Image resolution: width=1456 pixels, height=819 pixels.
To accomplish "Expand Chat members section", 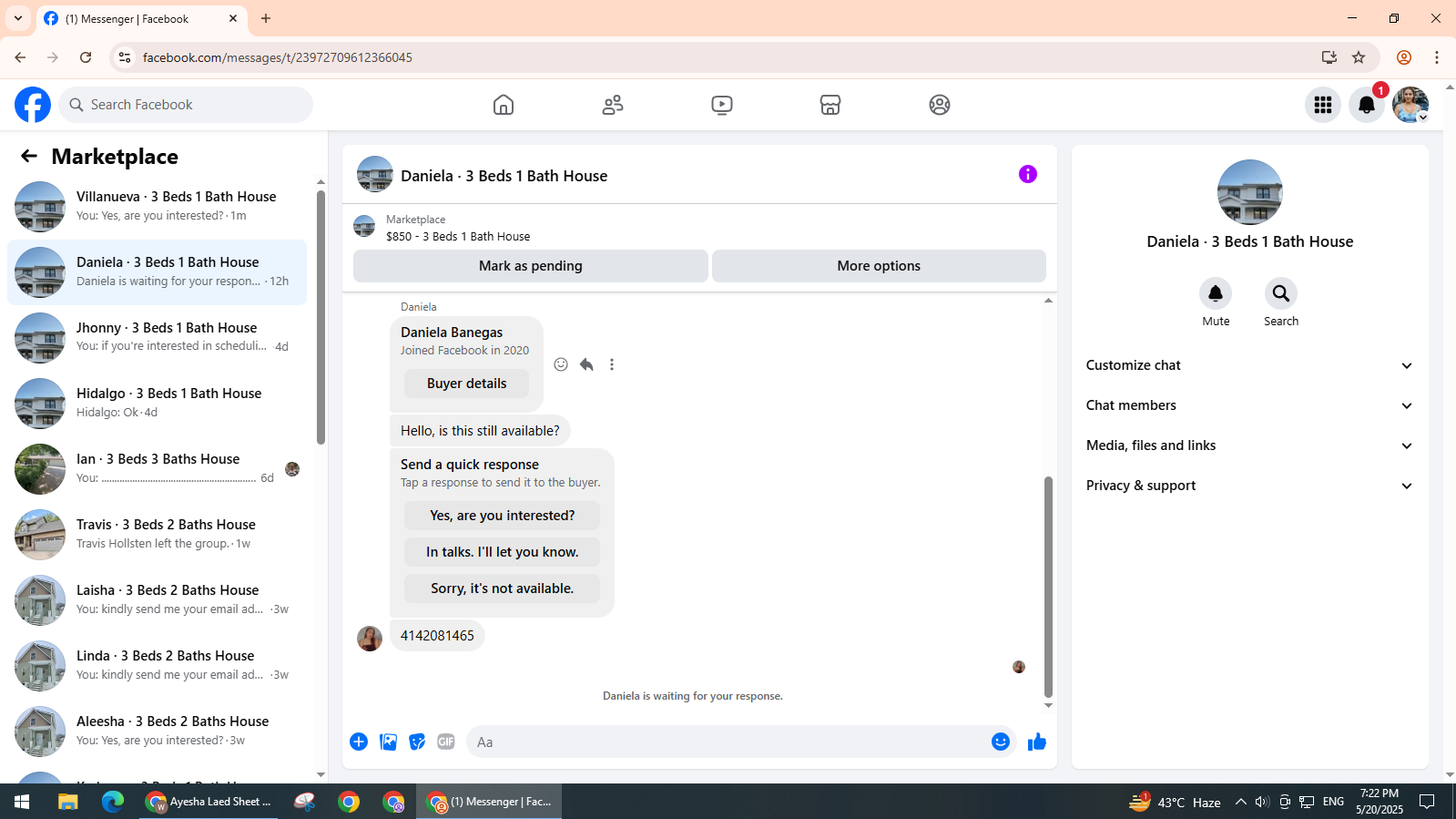I will (x=1249, y=405).
